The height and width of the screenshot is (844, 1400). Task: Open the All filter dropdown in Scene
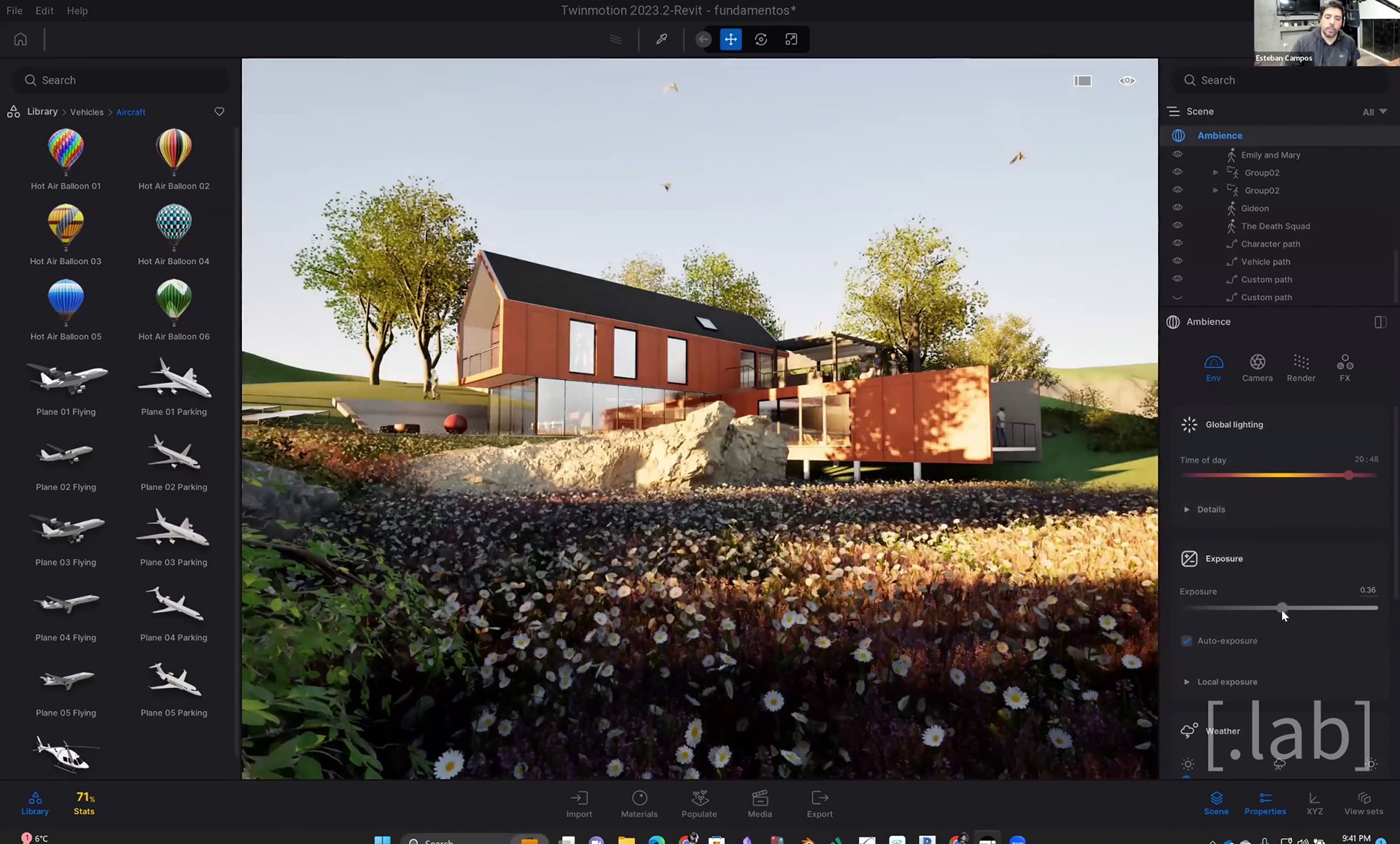click(1374, 112)
